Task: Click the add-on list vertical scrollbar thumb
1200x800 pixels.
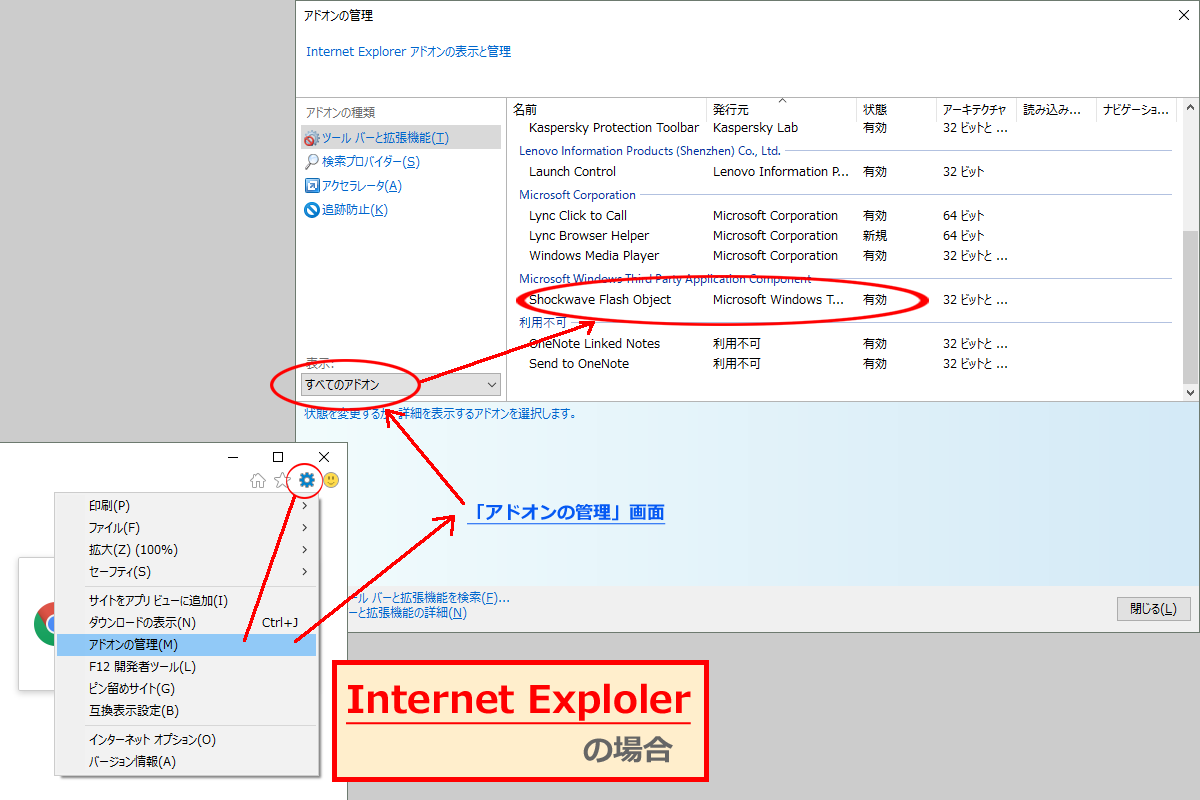Action: (x=1189, y=308)
